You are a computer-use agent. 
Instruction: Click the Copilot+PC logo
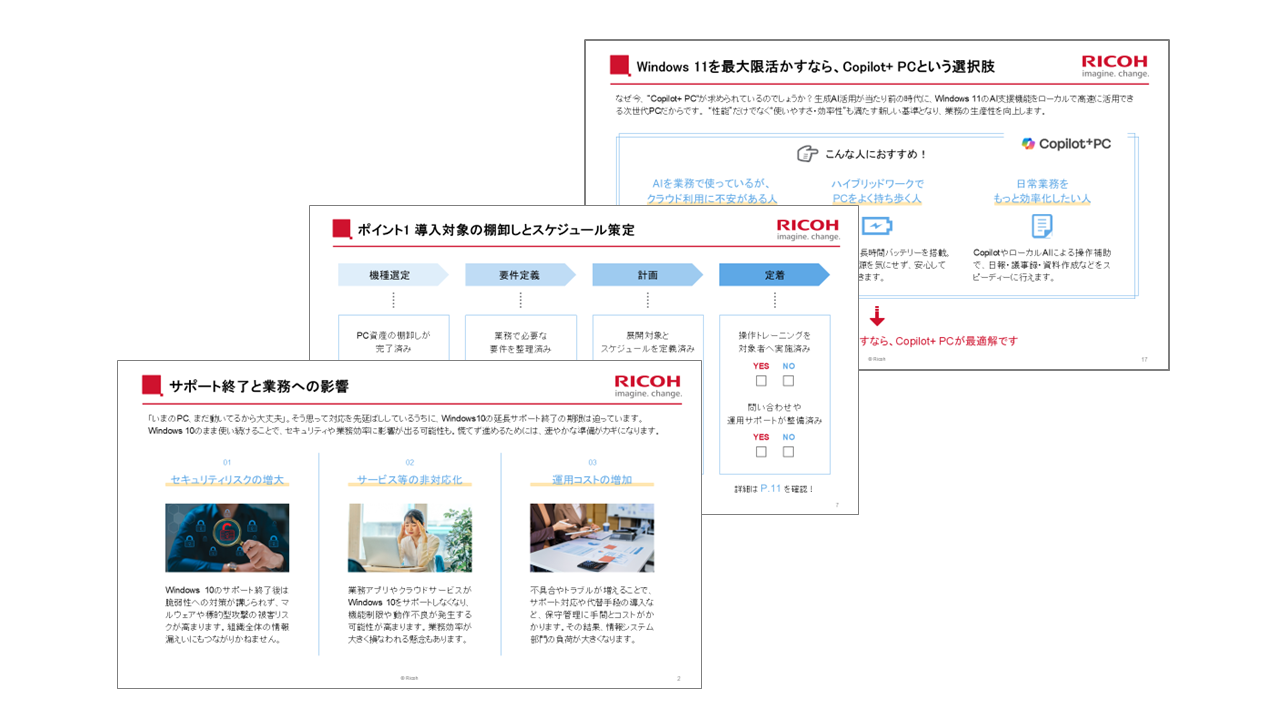point(1066,144)
